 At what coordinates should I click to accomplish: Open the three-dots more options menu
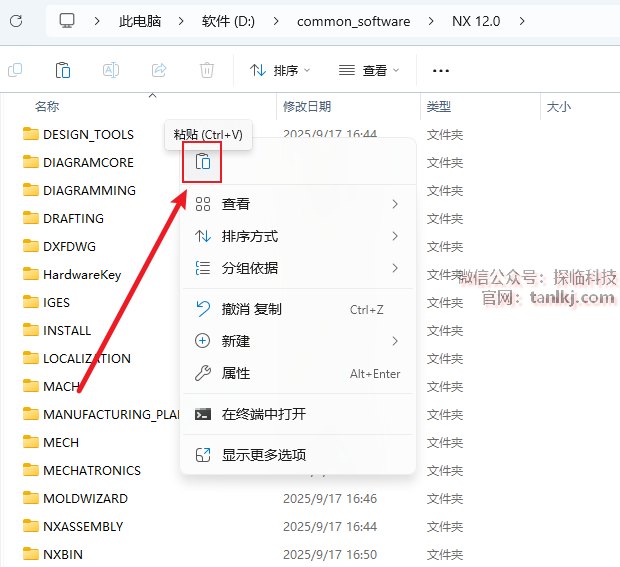[x=440, y=71]
